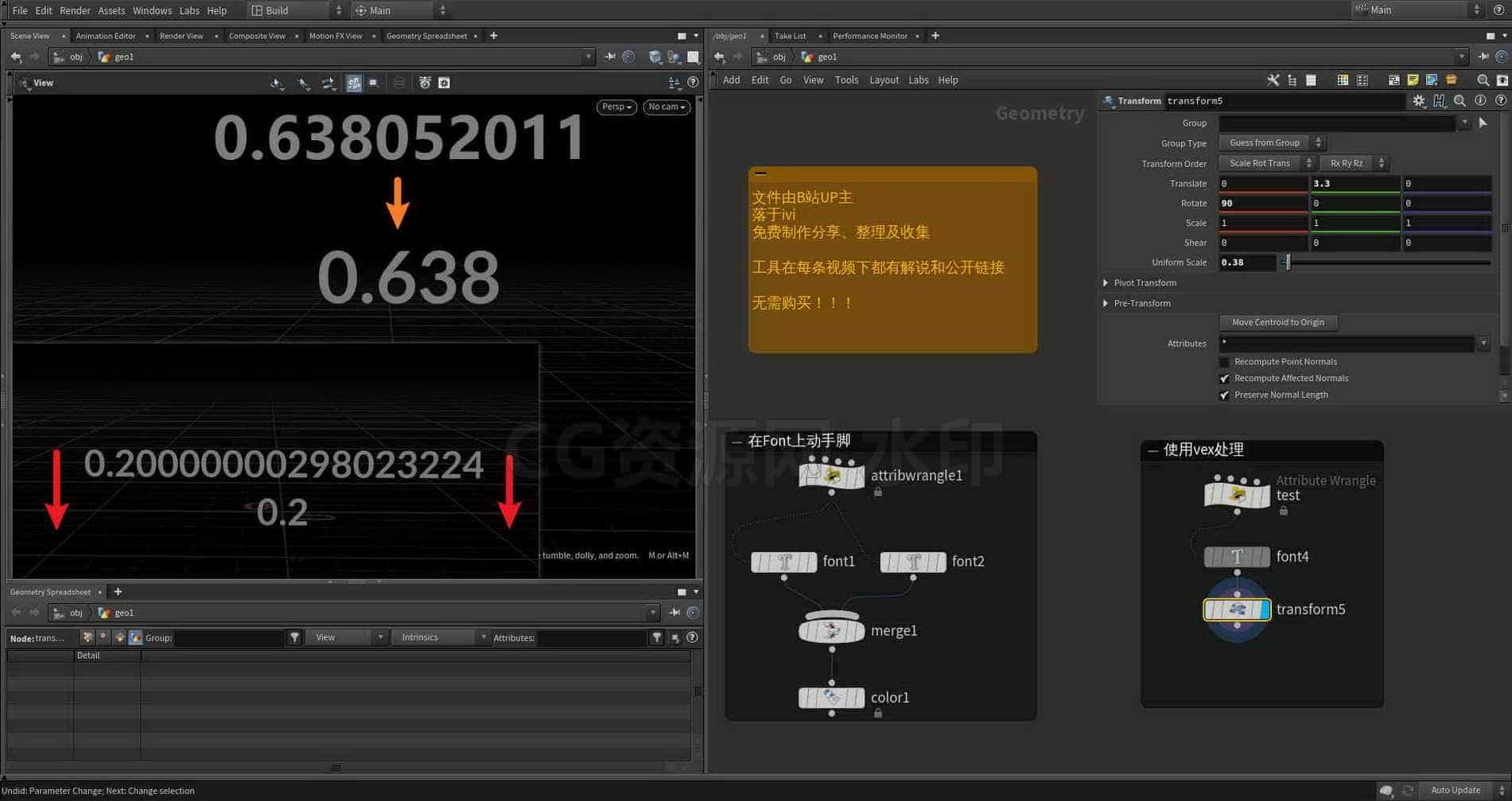Open network editor wrench tools icon
This screenshot has width=1512, height=801.
pos(1273,80)
